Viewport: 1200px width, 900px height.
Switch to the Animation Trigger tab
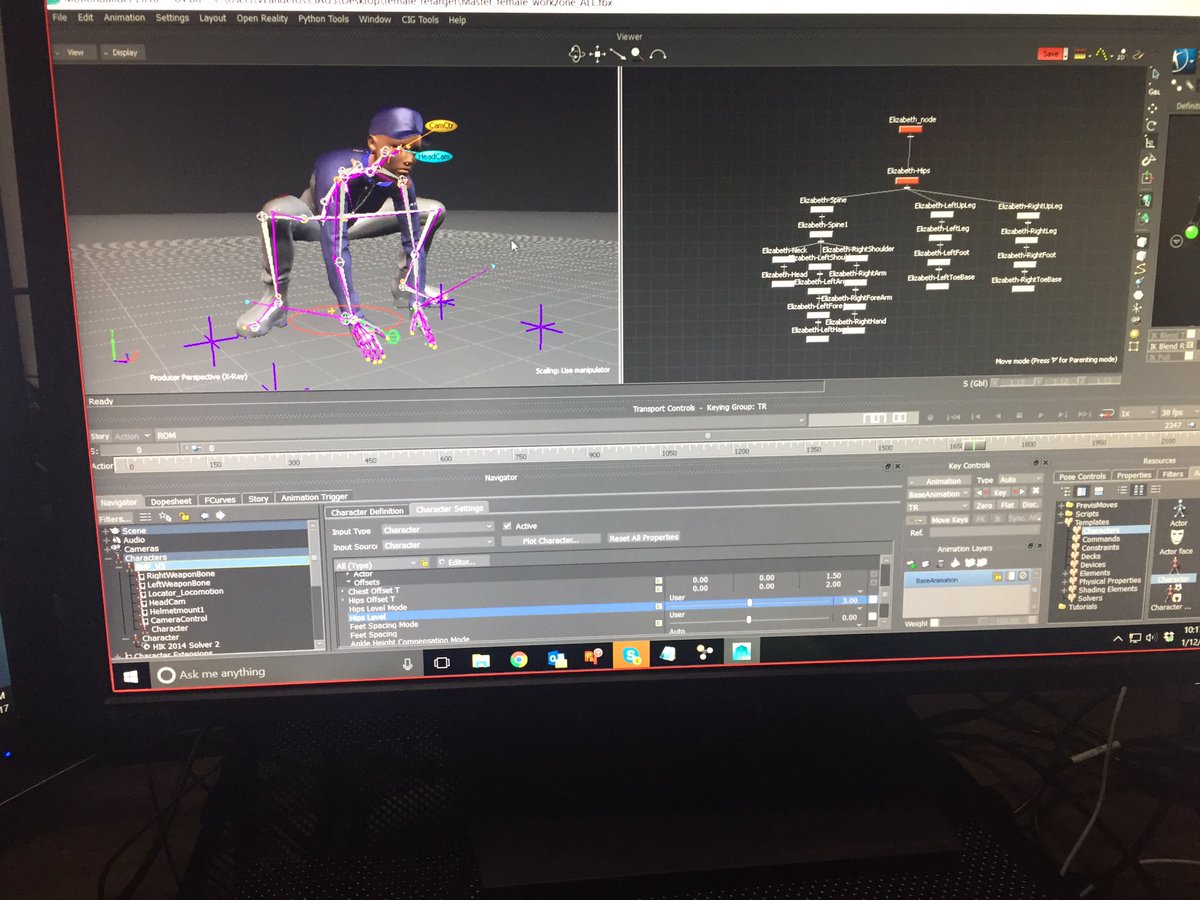(x=314, y=497)
